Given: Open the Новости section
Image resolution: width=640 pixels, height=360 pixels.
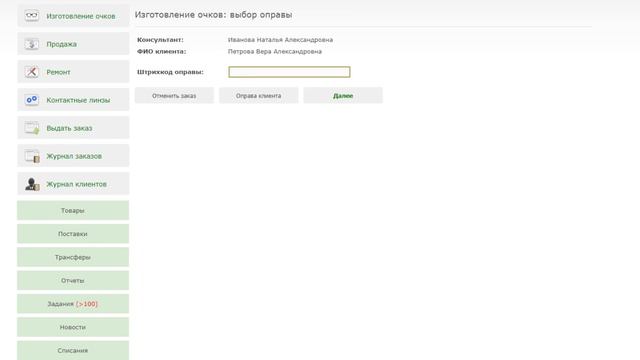Looking at the screenshot, I should [x=73, y=327].
